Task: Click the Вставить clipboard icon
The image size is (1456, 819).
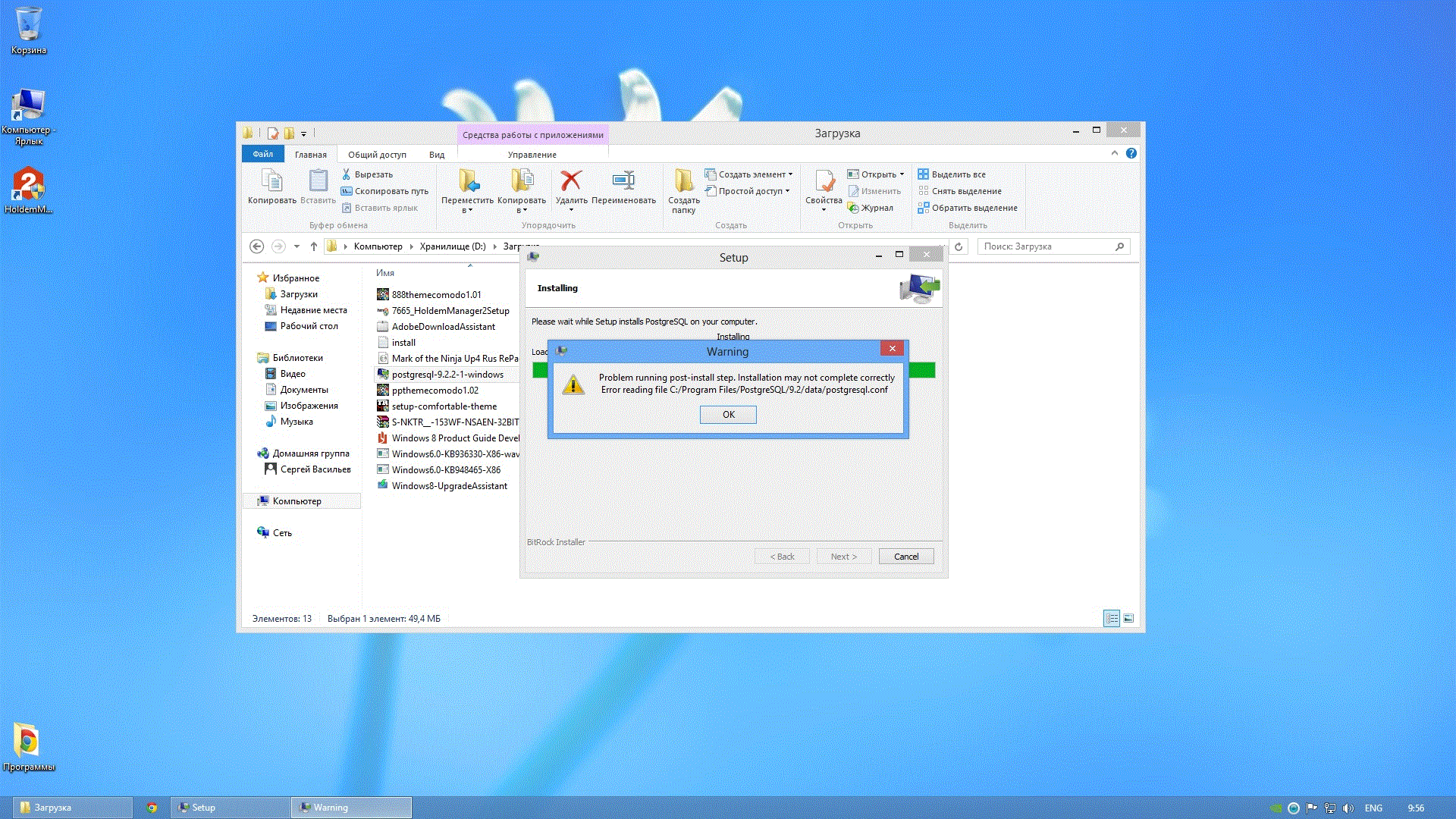Action: (x=318, y=187)
